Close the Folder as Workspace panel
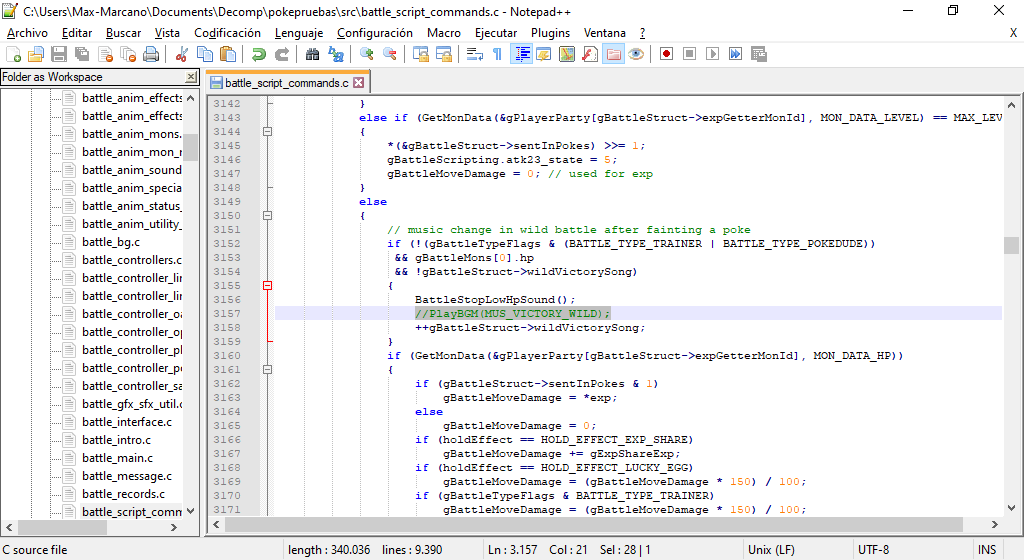 tap(191, 77)
